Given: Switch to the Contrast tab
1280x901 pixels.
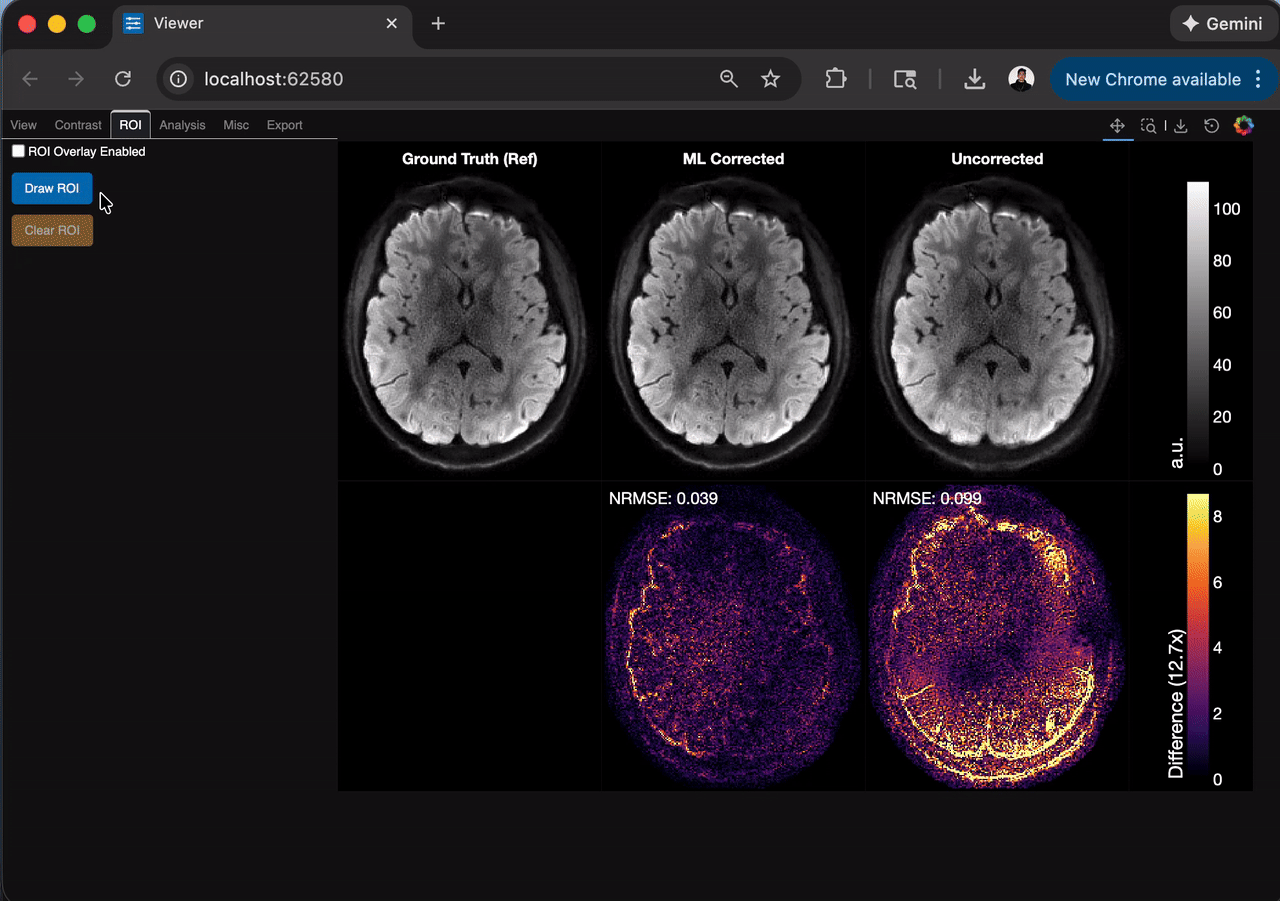Looking at the screenshot, I should click(x=78, y=125).
